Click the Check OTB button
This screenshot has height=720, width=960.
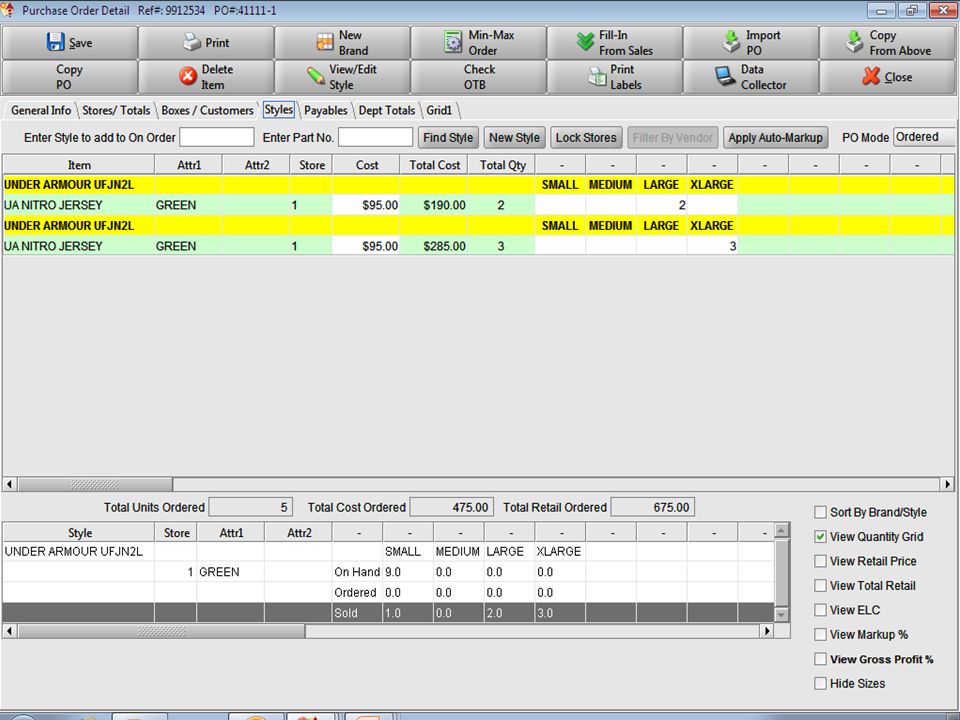(479, 77)
